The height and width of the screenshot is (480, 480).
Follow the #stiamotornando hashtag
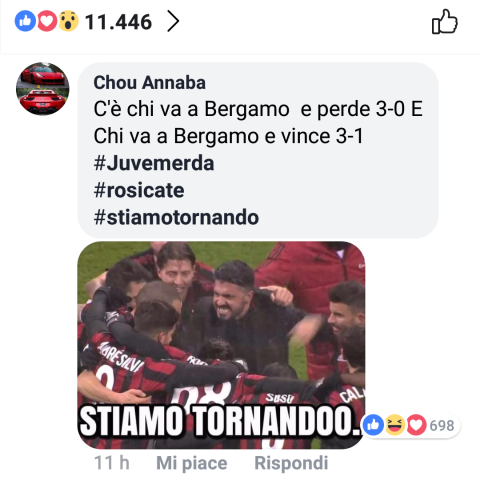176,217
